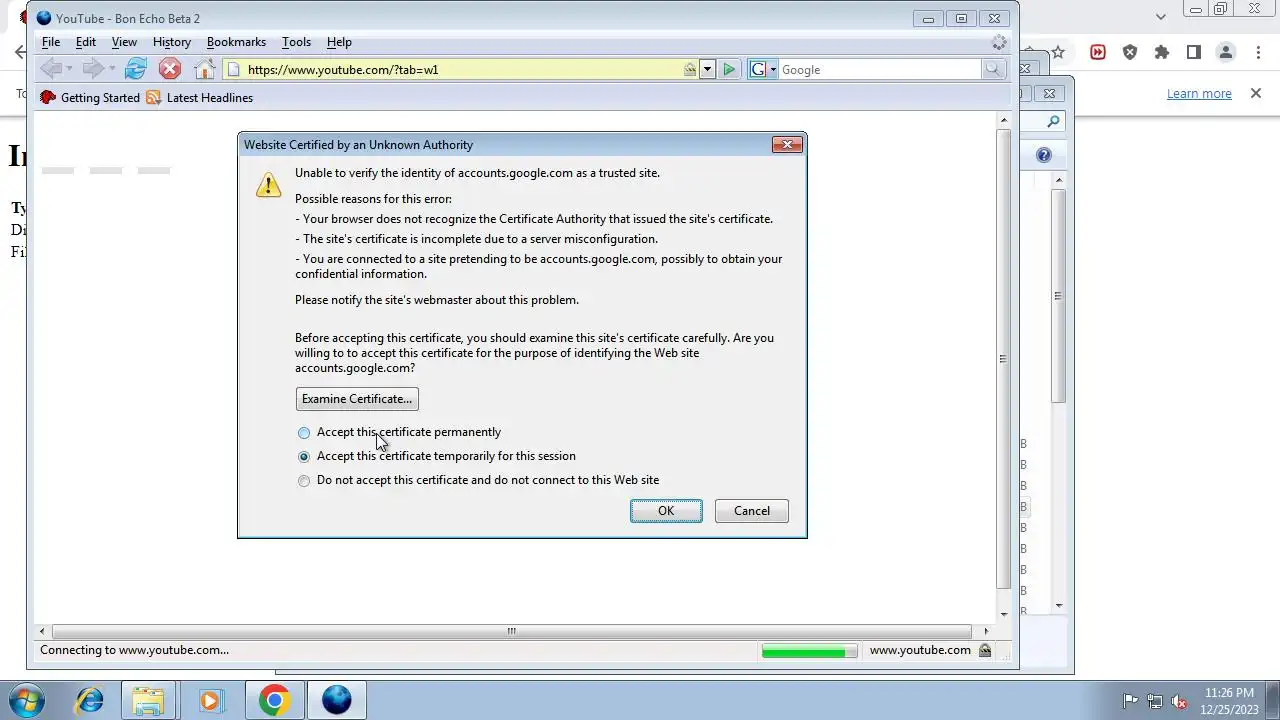Click the red extension icon in Chrome
This screenshot has height=720, width=1280.
coord(1098,52)
